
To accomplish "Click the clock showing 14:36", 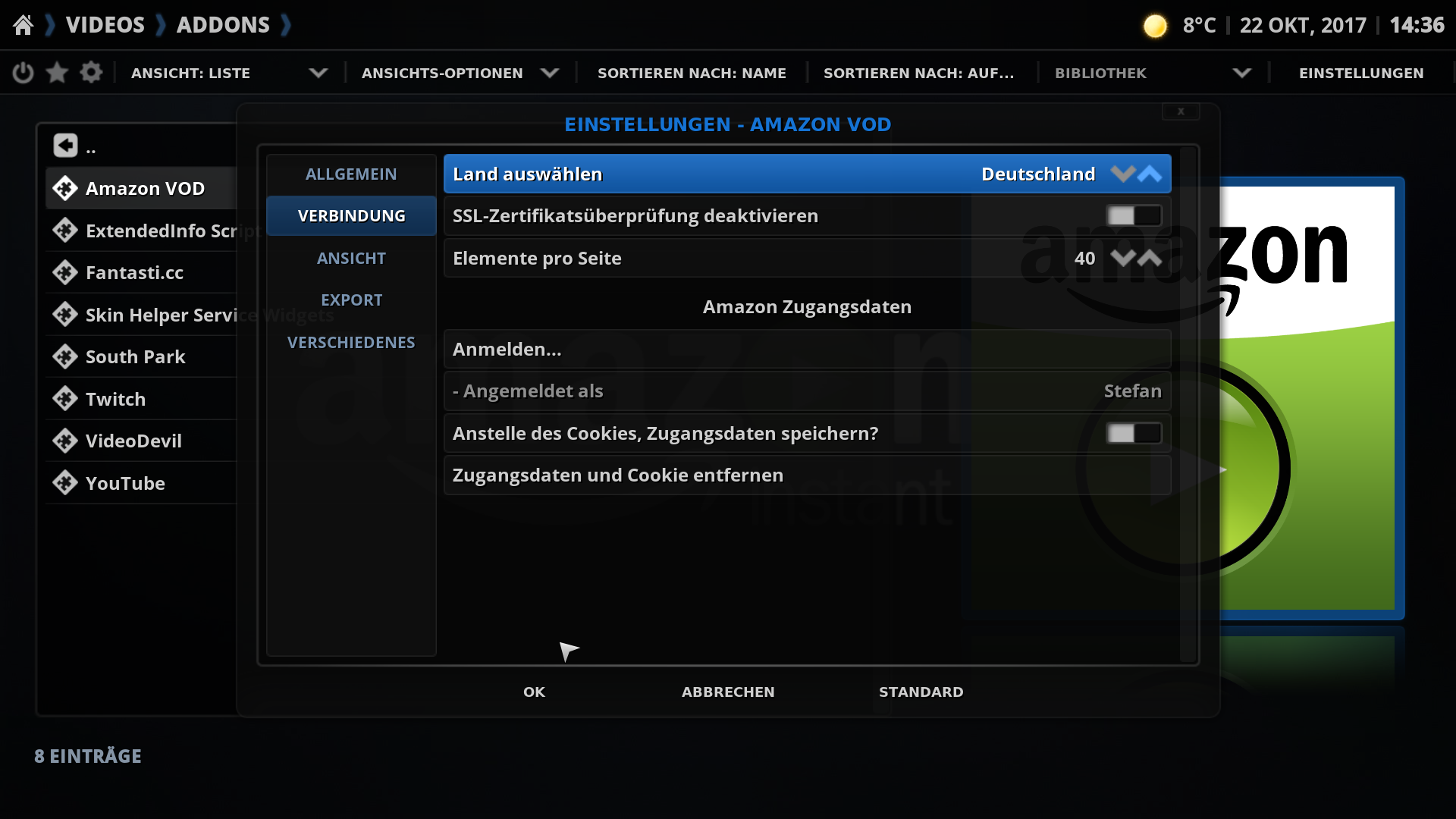I will (x=1417, y=25).
